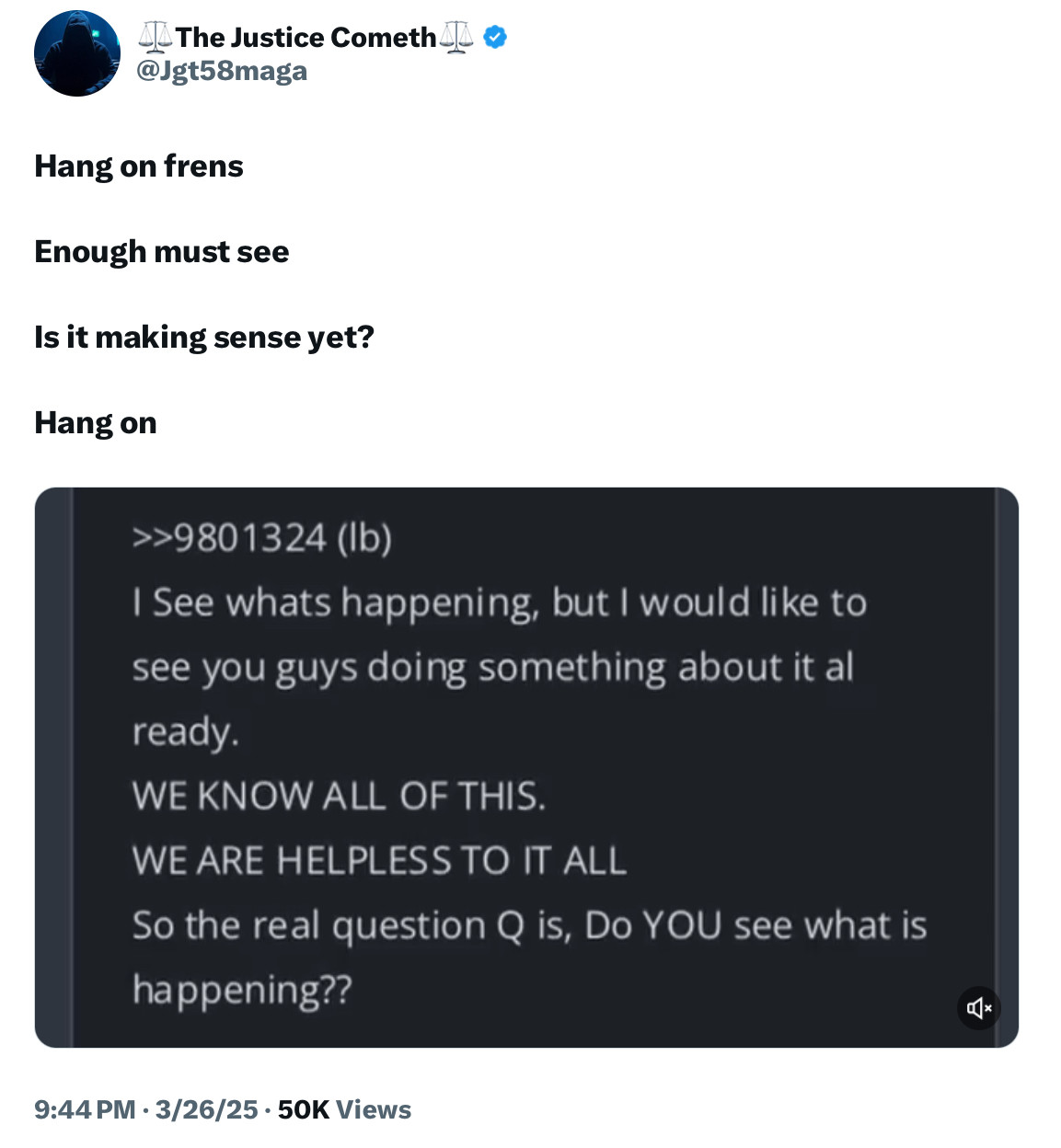Image resolution: width=1061 pixels, height=1148 pixels.
Task: View the 50K Views count details
Action: click(x=344, y=1109)
